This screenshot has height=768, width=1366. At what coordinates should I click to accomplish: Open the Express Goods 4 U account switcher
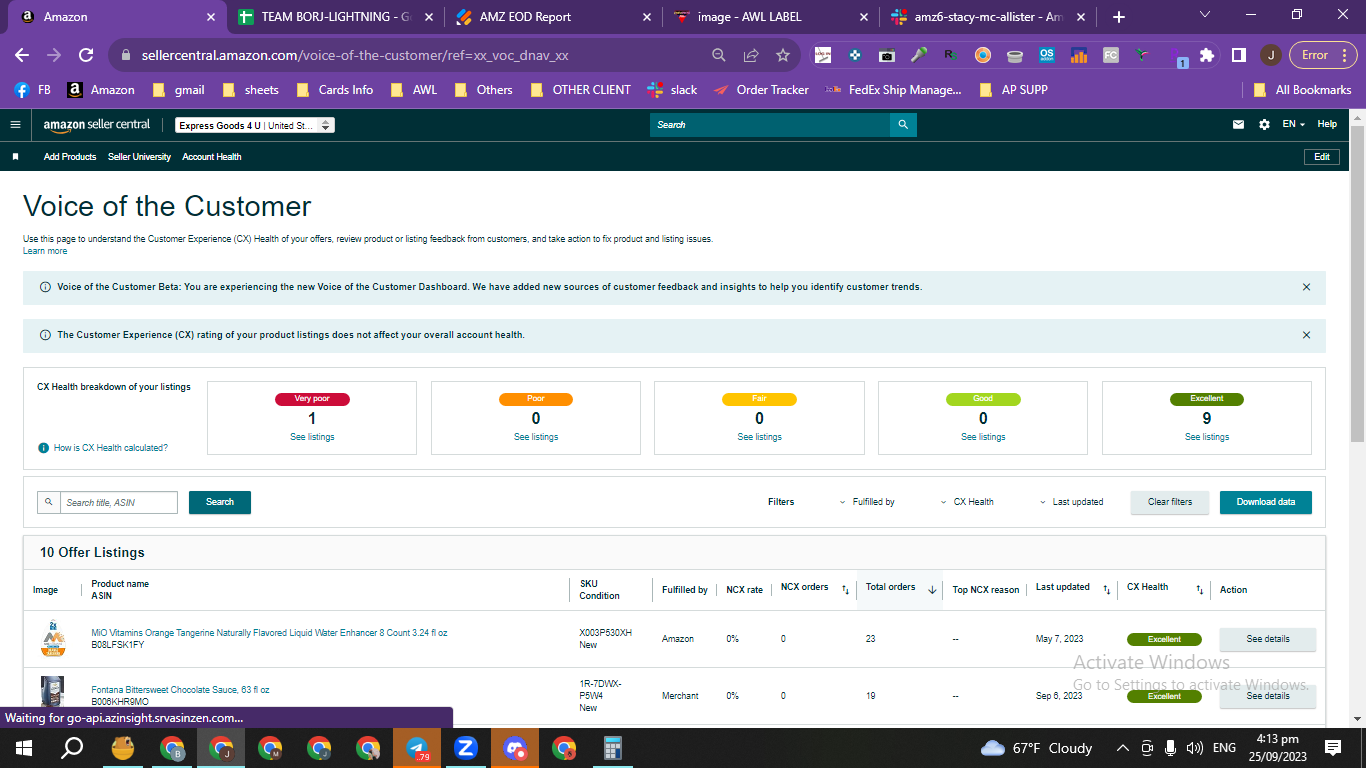(x=254, y=125)
